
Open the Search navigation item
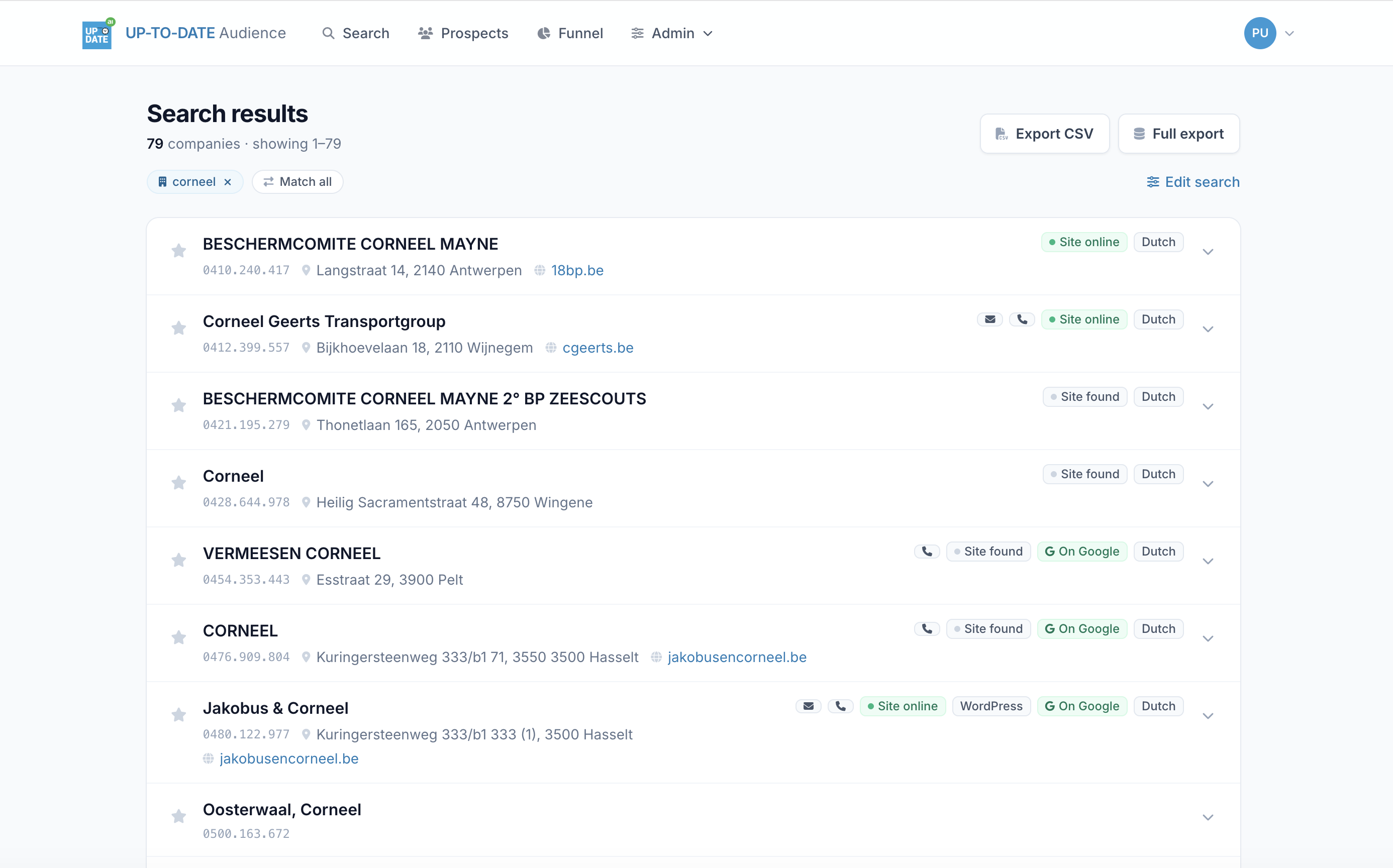[x=356, y=33]
